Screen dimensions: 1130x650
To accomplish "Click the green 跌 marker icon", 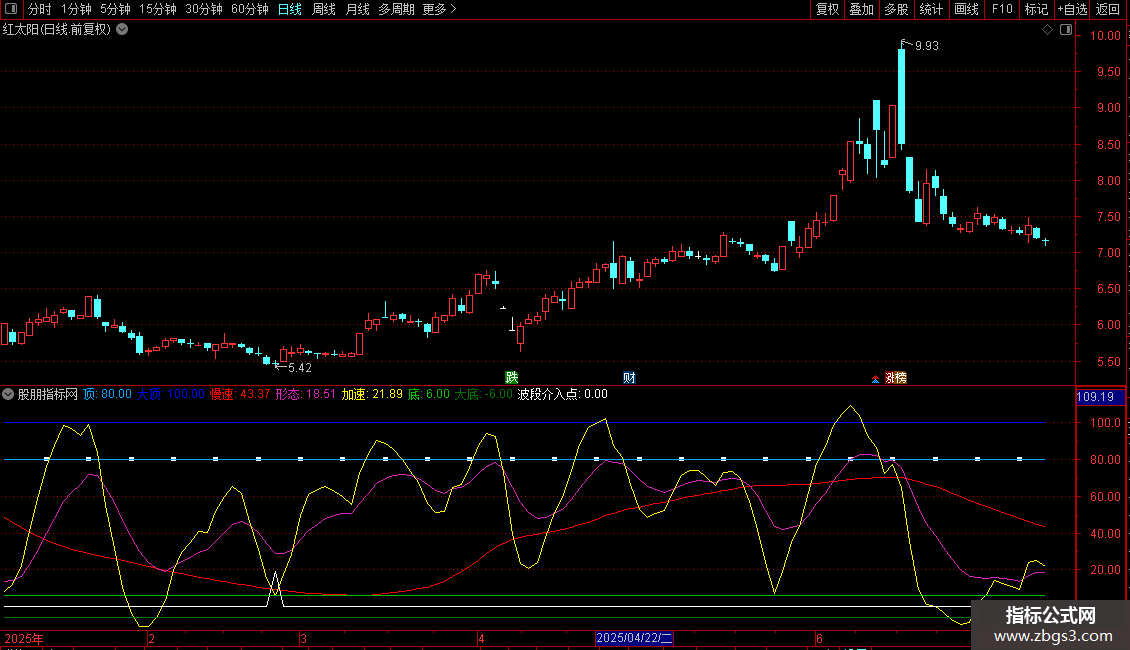I will (512, 378).
